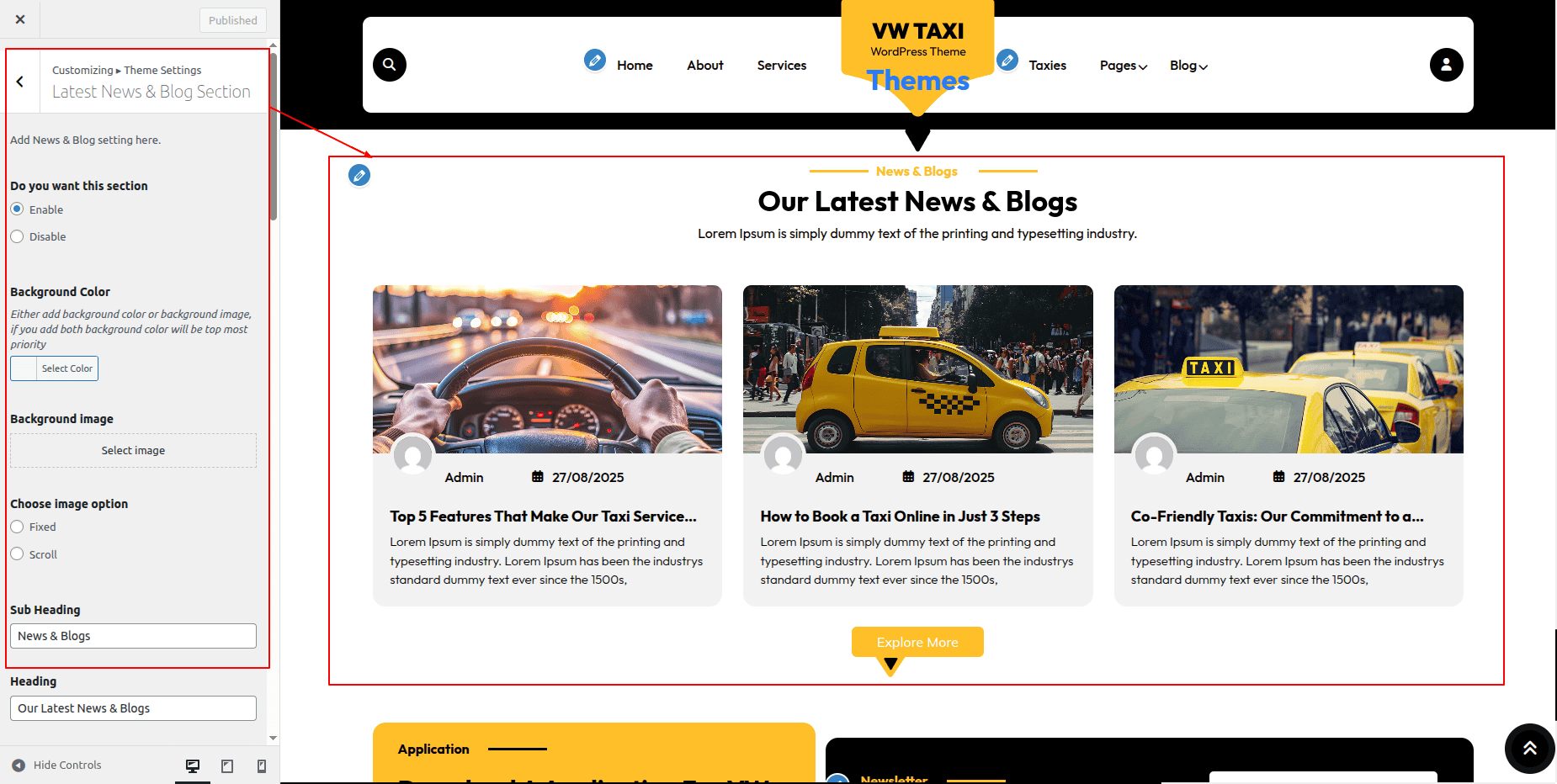Open Services menu item
Image resolution: width=1557 pixels, height=784 pixels.
[x=782, y=66]
